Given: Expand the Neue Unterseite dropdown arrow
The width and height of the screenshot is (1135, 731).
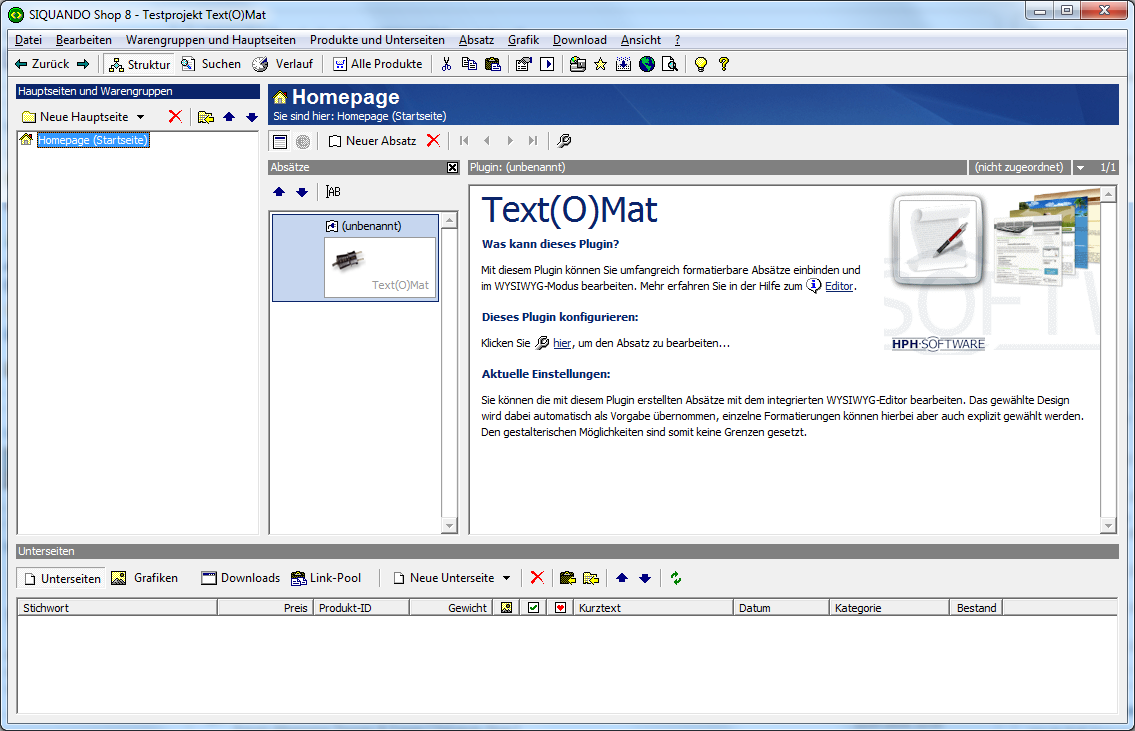Looking at the screenshot, I should pyautogui.click(x=506, y=578).
